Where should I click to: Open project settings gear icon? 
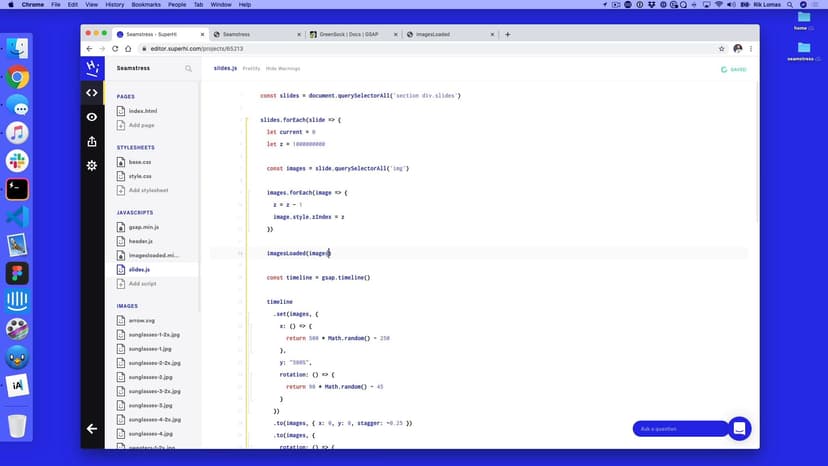pyautogui.click(x=92, y=165)
